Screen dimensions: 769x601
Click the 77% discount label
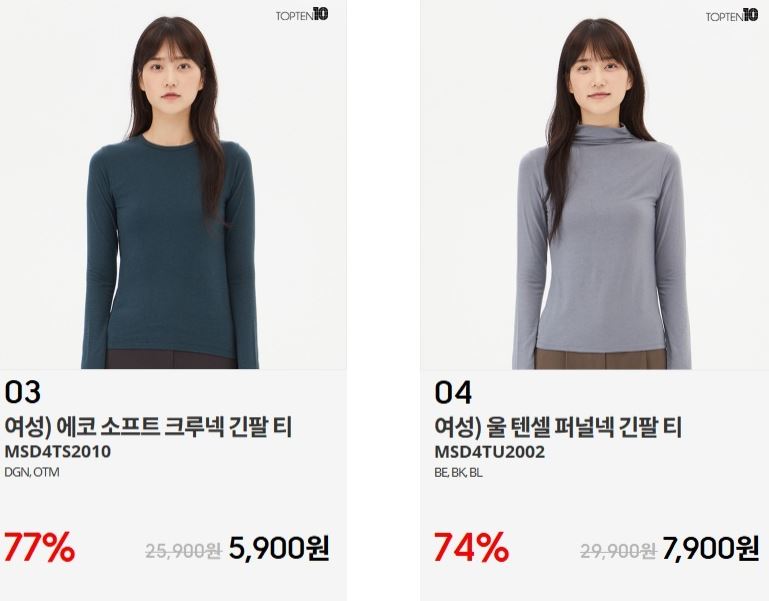39,547
